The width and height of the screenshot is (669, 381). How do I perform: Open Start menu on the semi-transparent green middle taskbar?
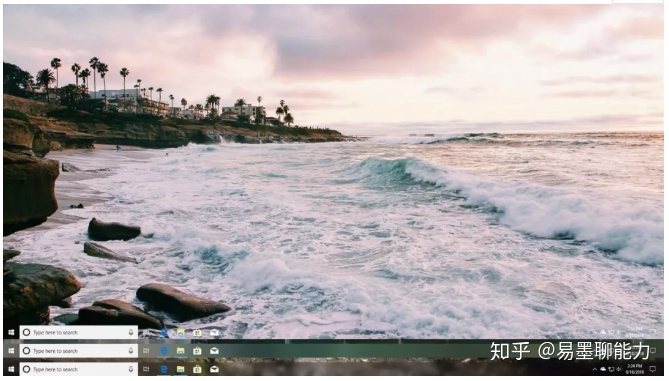pyautogui.click(x=11, y=351)
